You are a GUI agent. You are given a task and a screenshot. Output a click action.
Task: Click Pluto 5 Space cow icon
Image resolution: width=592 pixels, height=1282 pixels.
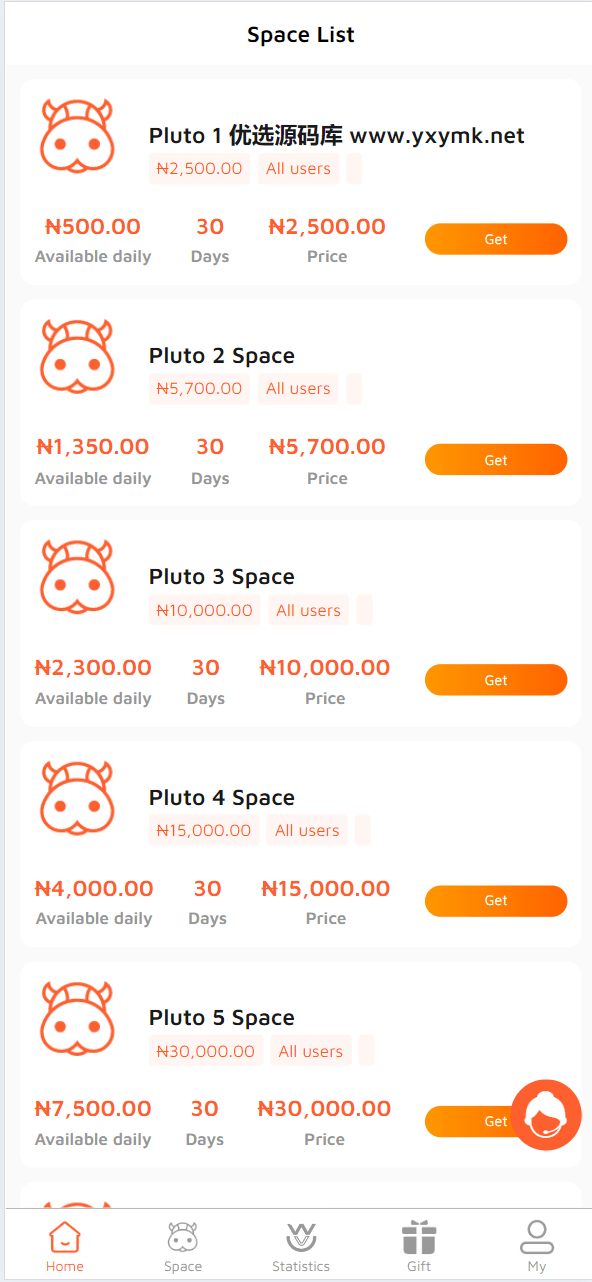(x=77, y=1018)
